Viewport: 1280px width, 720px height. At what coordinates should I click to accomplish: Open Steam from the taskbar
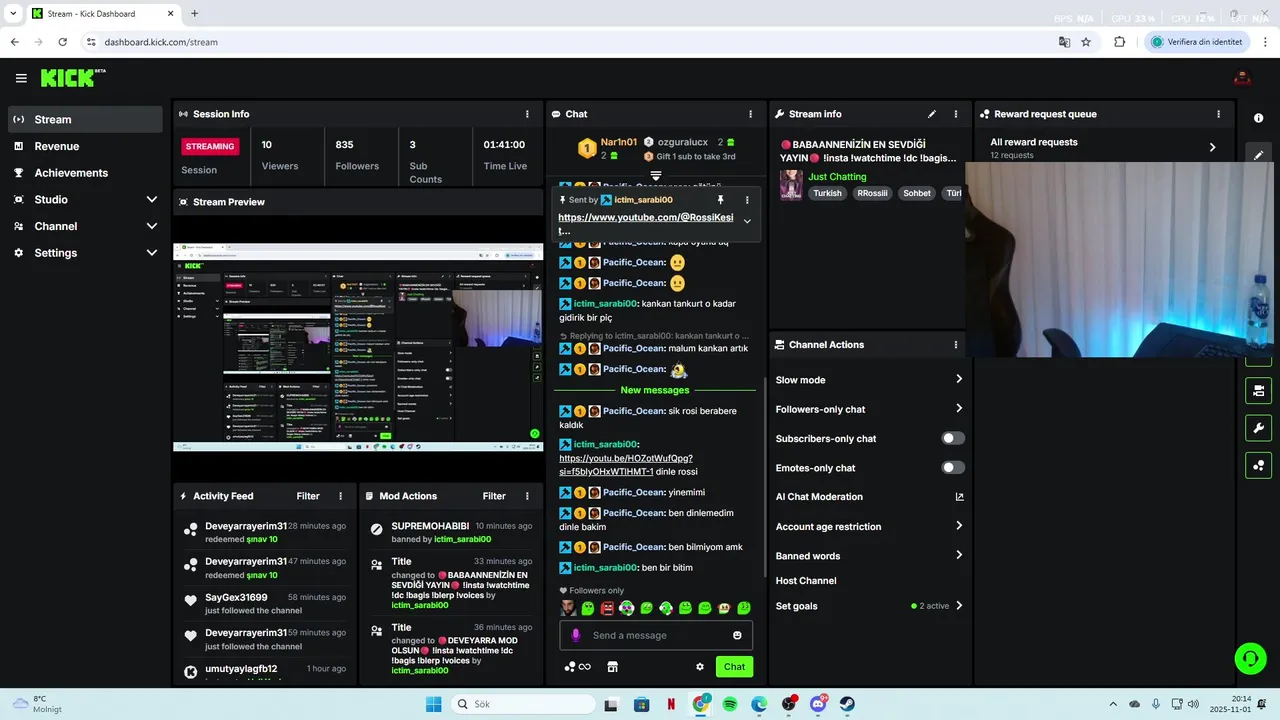pyautogui.click(x=847, y=704)
